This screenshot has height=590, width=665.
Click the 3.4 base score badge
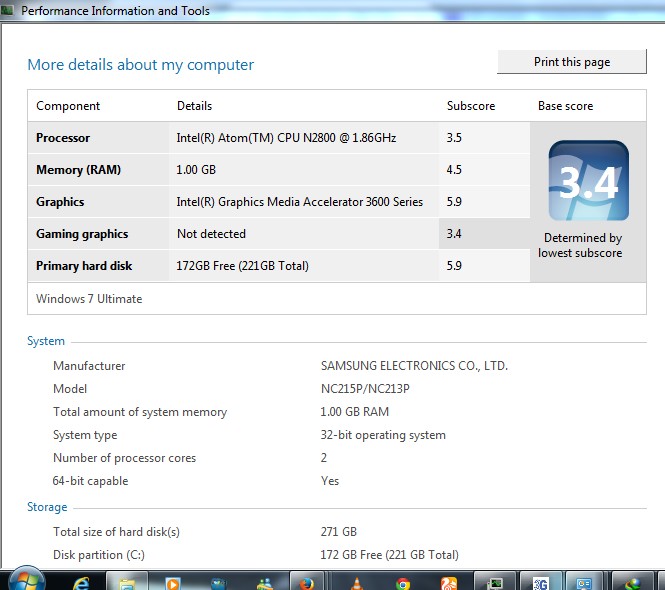point(588,181)
